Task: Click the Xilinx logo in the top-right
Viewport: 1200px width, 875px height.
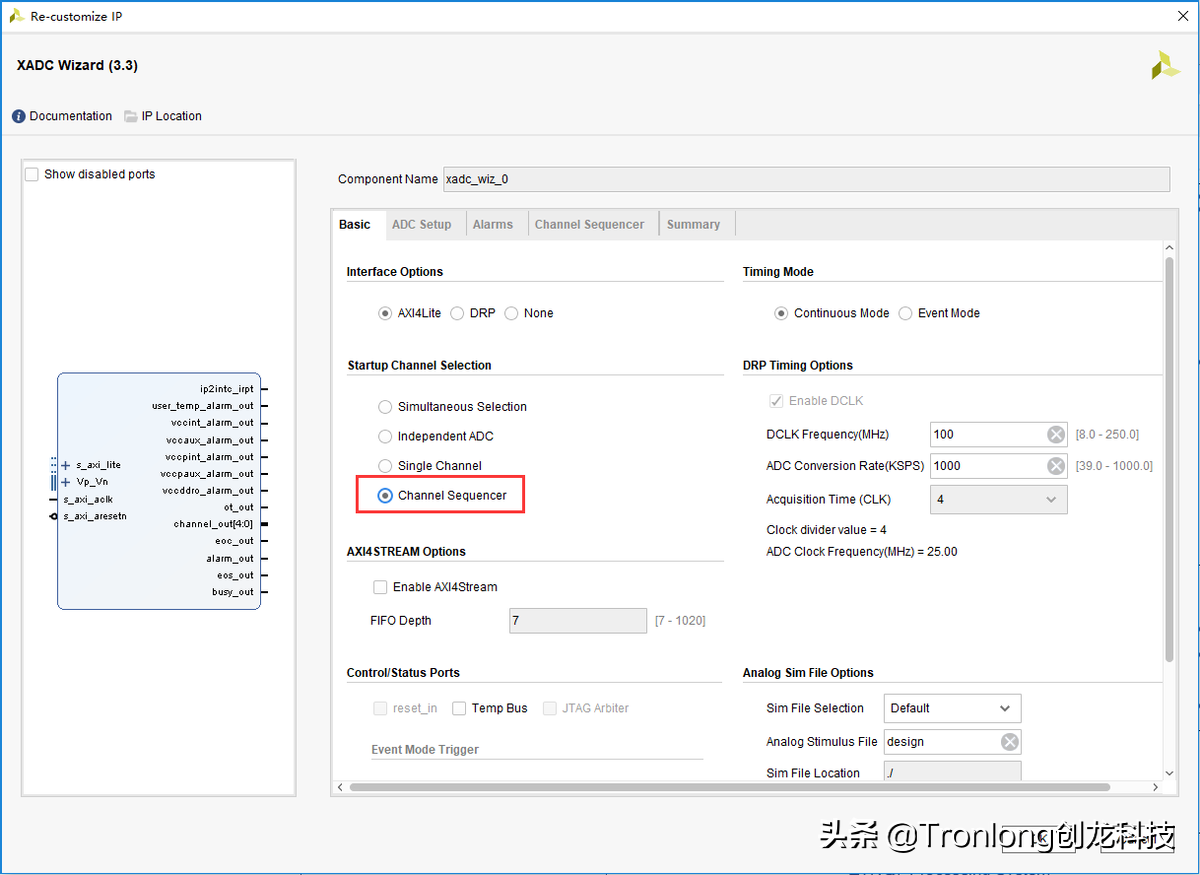Action: (1164, 65)
